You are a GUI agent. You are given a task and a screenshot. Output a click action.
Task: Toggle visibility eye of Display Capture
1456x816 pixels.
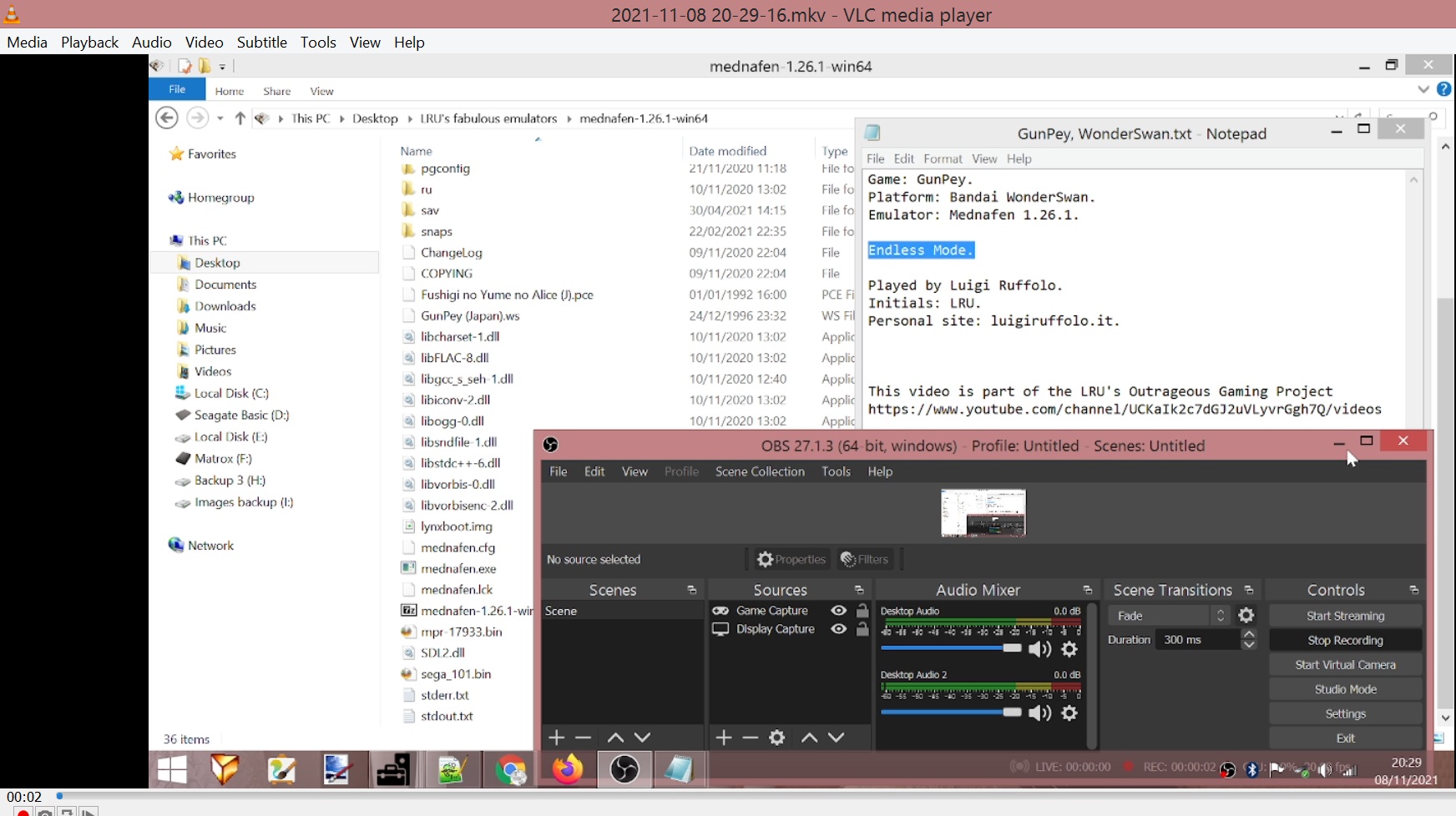(838, 629)
